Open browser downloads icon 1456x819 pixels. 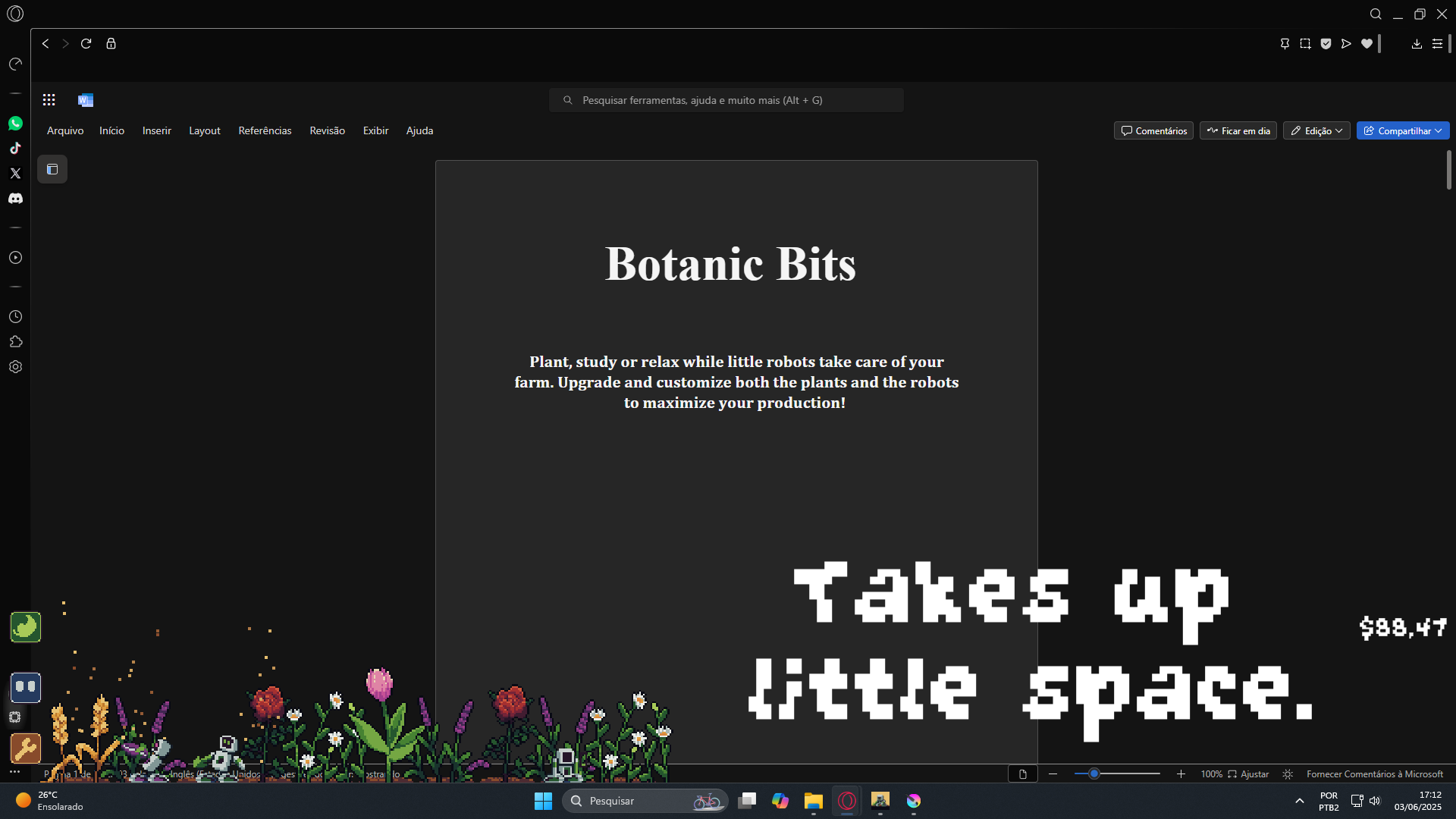[x=1417, y=44]
